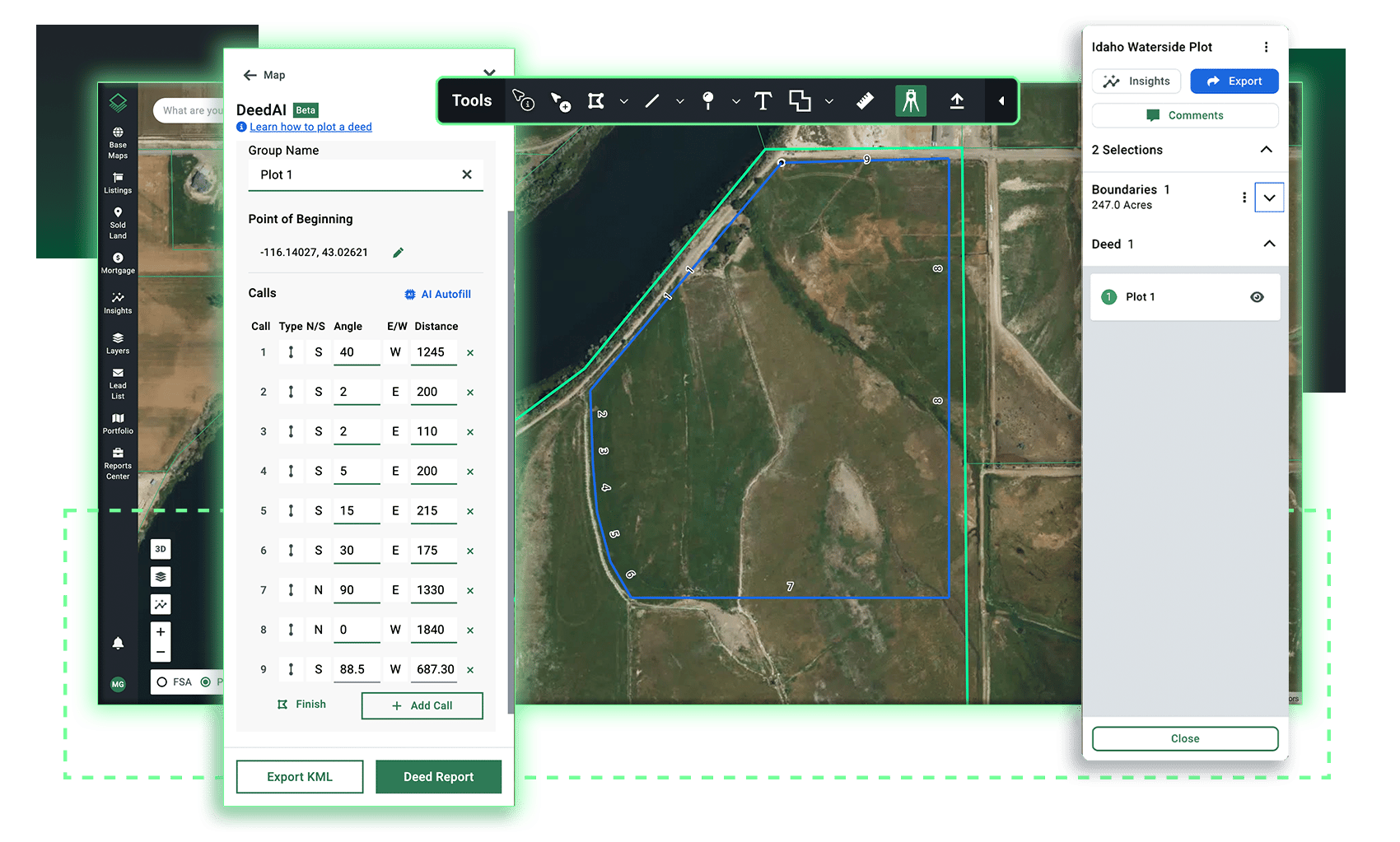
Task: Collapse the DeedAI panel chevron
Action: pos(489,72)
